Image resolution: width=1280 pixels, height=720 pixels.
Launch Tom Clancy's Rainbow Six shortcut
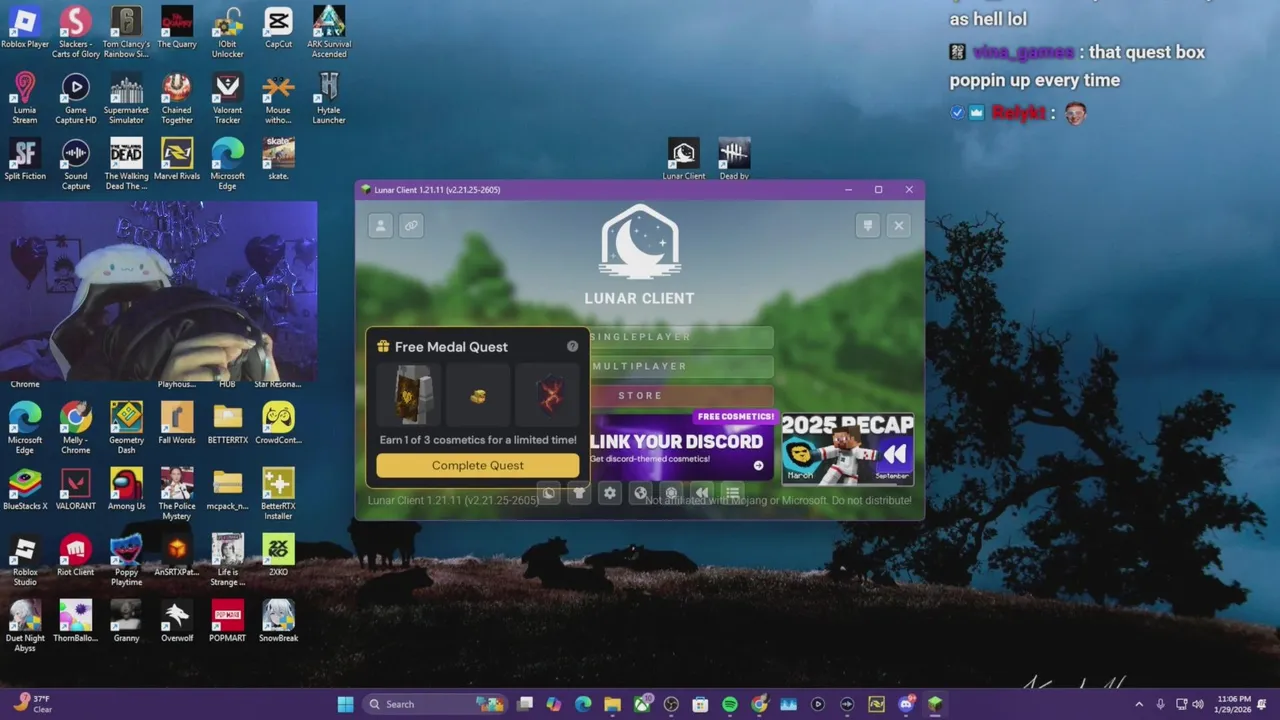(x=126, y=32)
